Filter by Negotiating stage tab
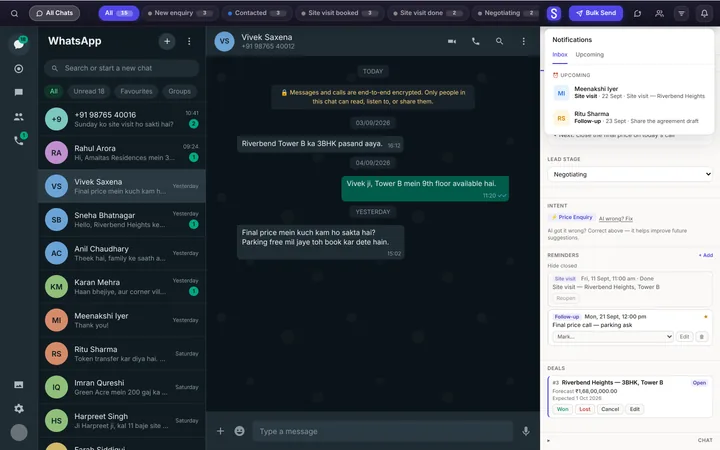 (506, 13)
